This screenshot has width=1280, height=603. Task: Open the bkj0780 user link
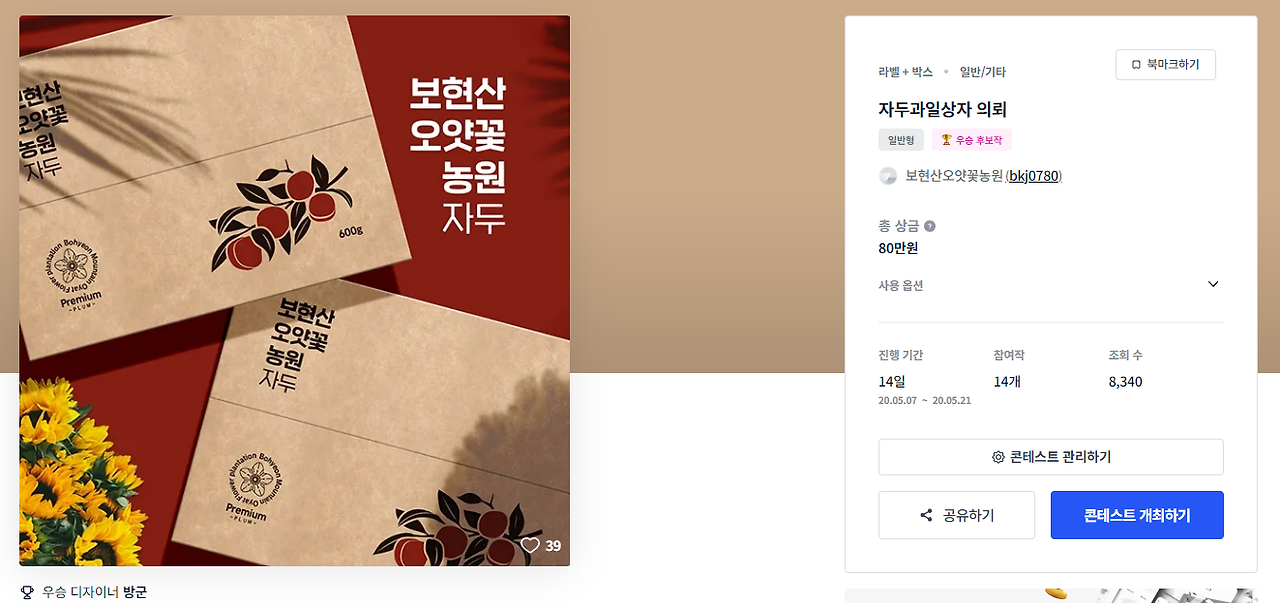click(x=1034, y=176)
